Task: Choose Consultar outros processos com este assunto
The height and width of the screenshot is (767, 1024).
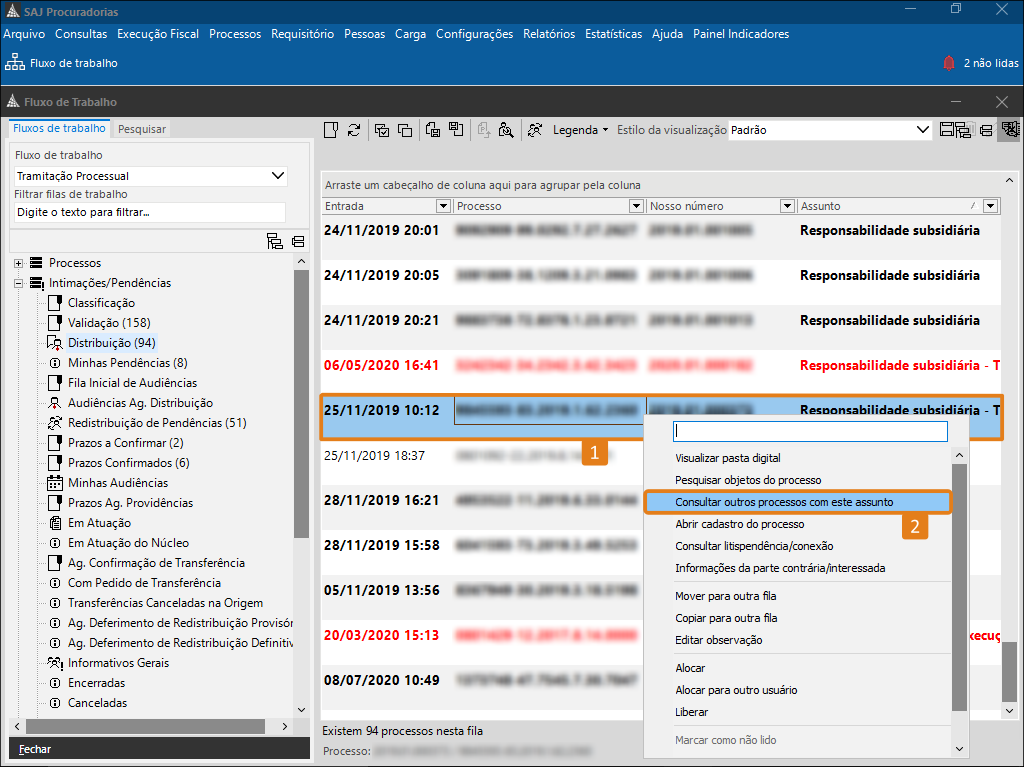Action: tap(784, 502)
